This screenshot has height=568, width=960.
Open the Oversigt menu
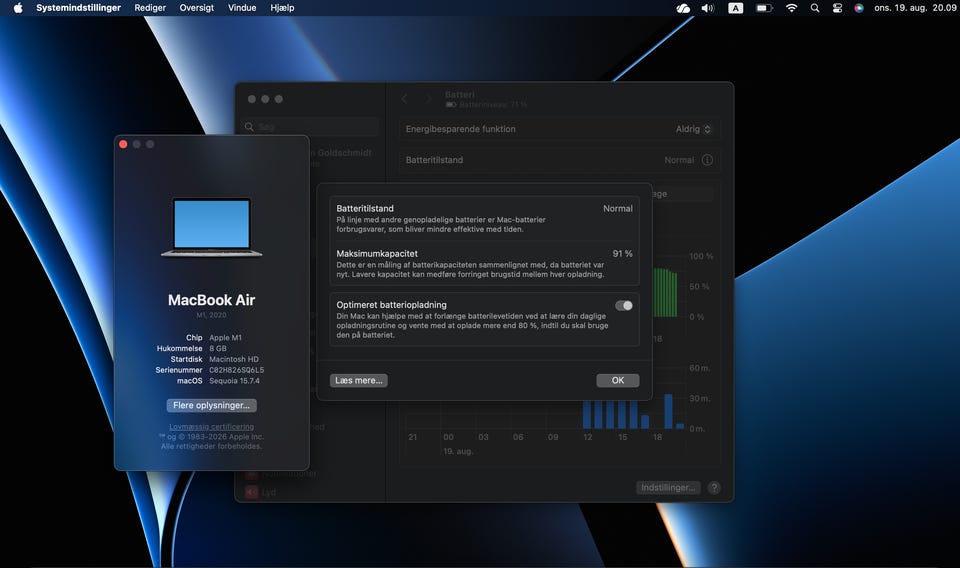(197, 8)
